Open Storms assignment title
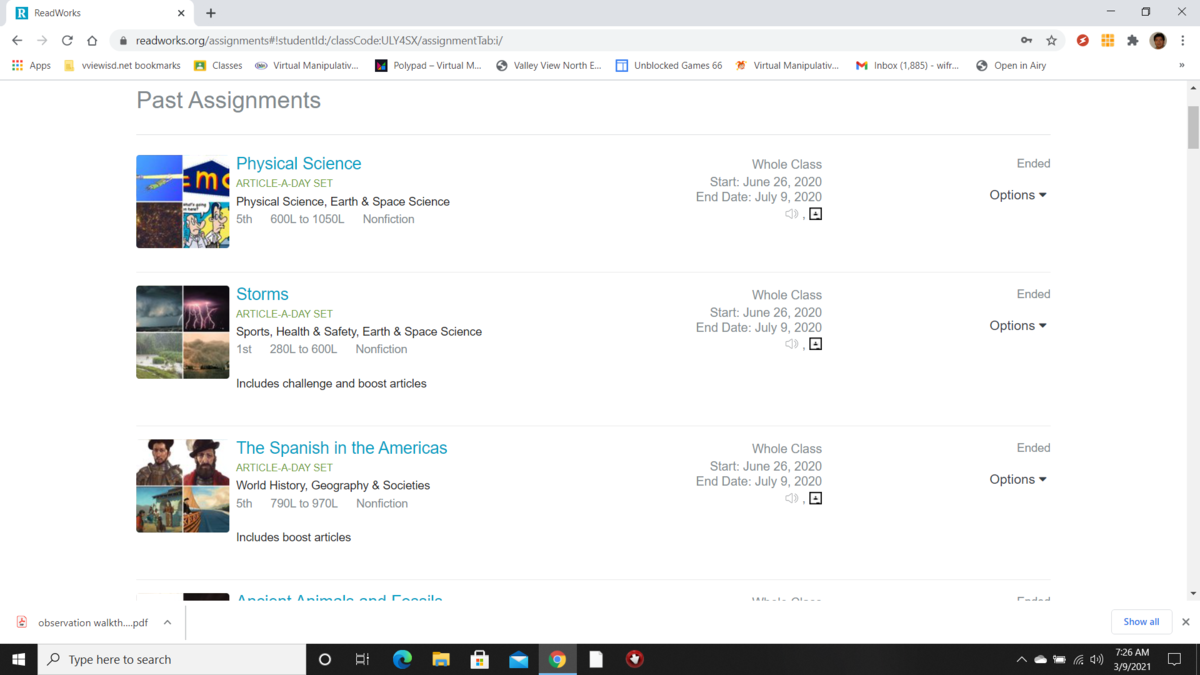This screenshot has width=1200, height=675. click(262, 294)
